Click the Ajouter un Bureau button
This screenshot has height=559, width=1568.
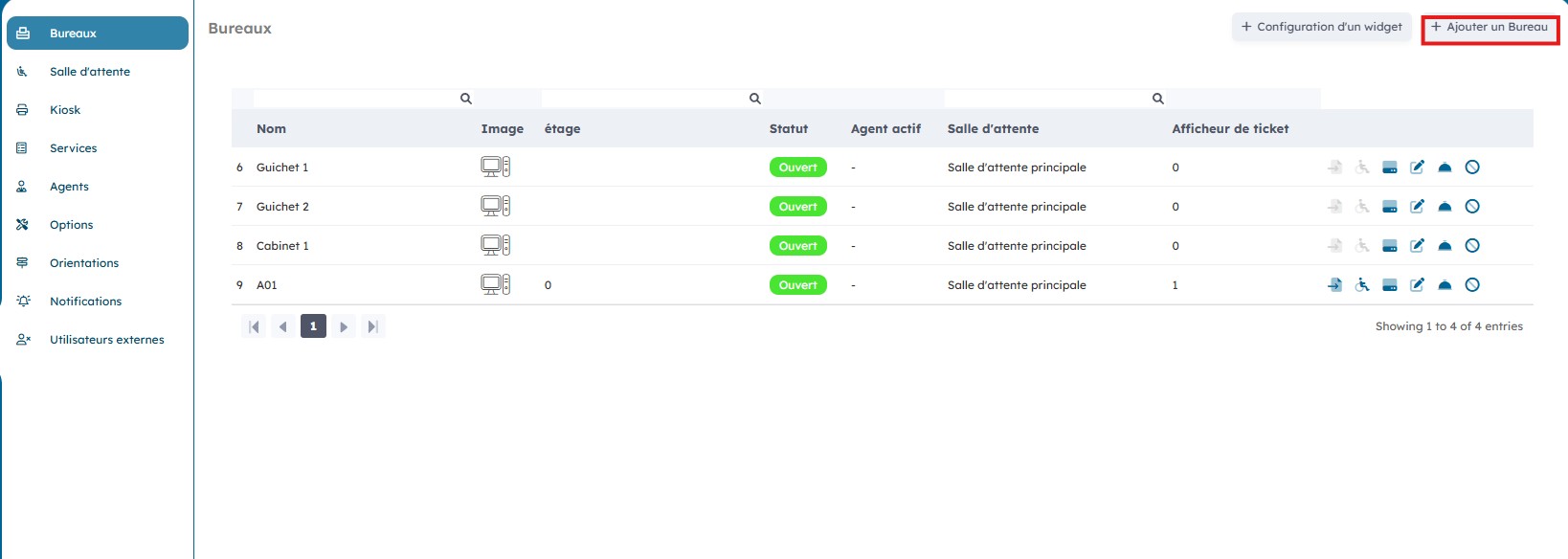tap(1490, 28)
